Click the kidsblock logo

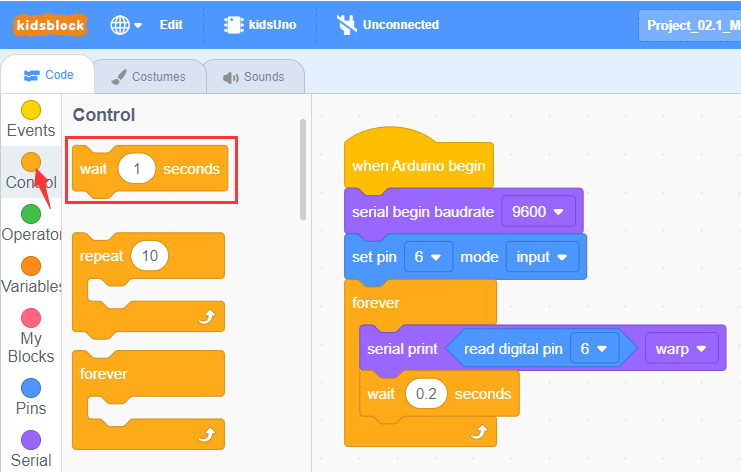pyautogui.click(x=50, y=25)
